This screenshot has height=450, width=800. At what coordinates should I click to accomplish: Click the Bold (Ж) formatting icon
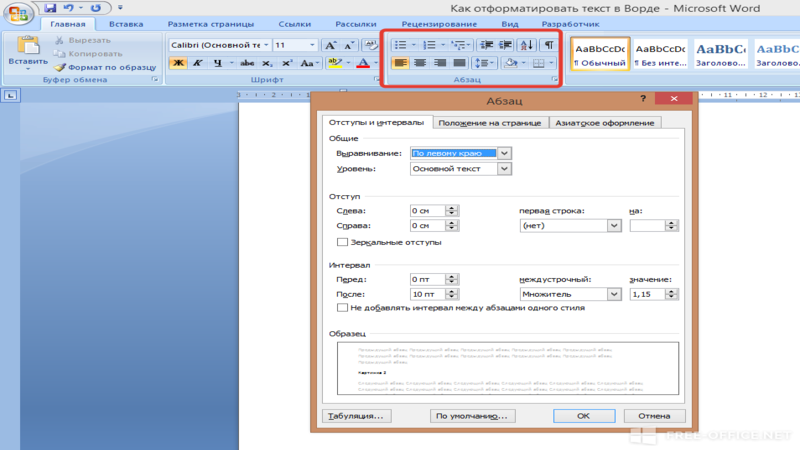pos(178,63)
